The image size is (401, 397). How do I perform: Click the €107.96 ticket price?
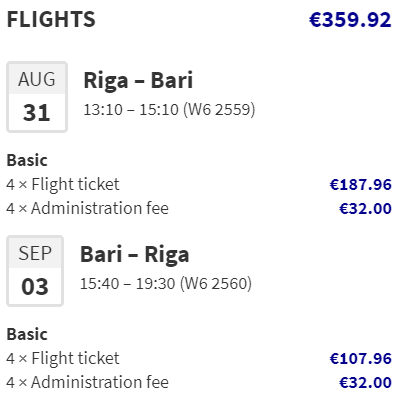[361, 359]
